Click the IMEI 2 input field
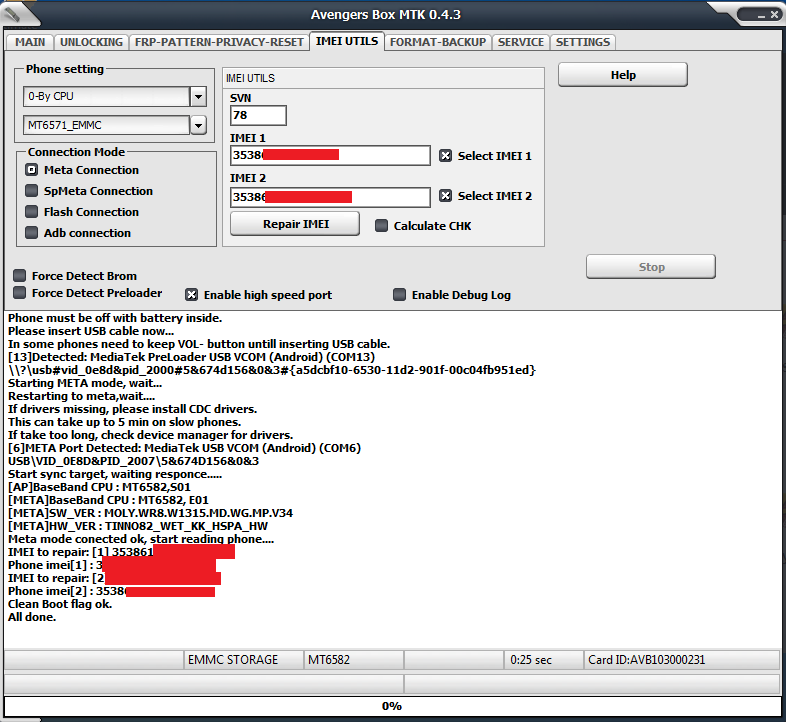This screenshot has height=722, width=786. point(330,197)
